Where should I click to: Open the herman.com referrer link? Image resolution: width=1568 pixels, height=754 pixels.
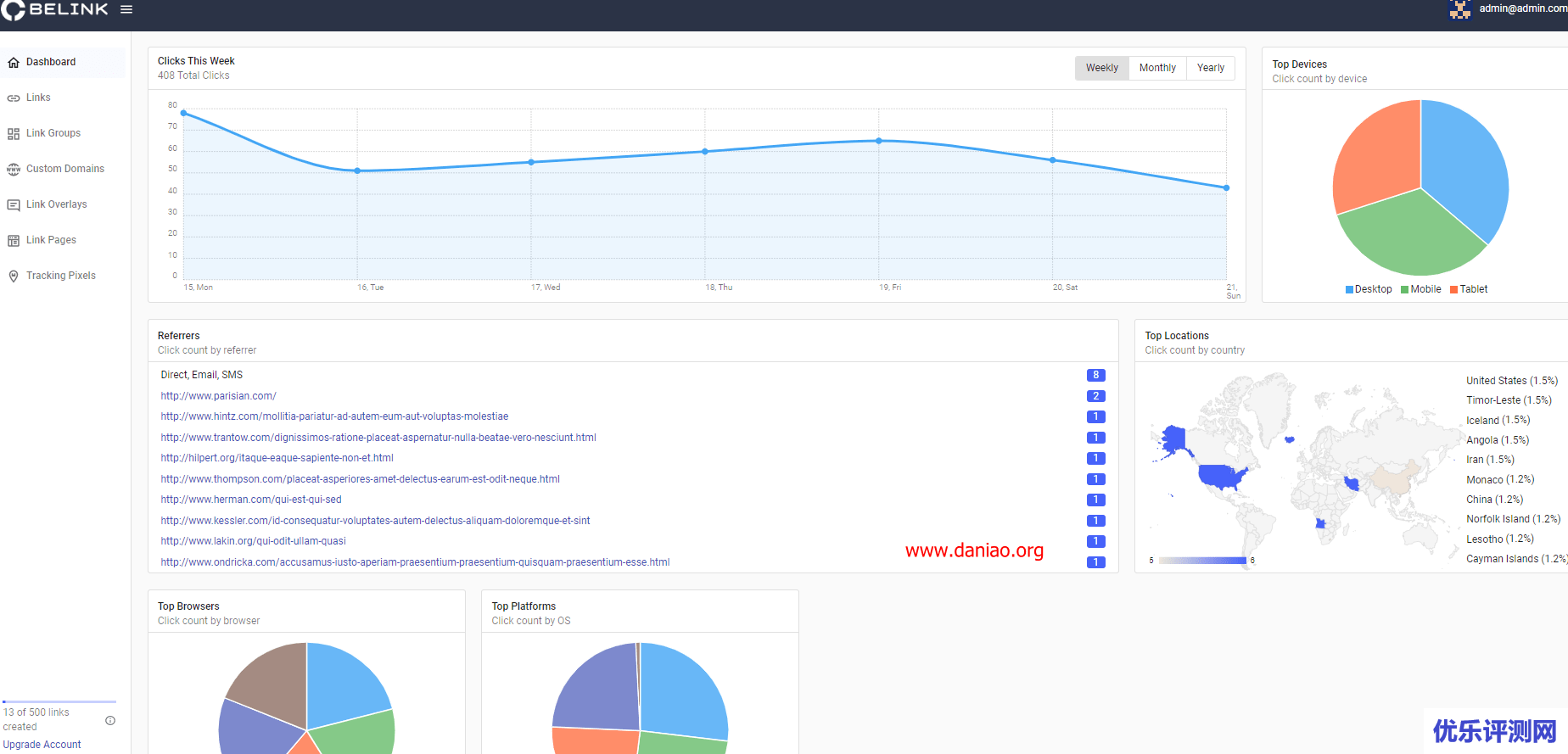(251, 500)
